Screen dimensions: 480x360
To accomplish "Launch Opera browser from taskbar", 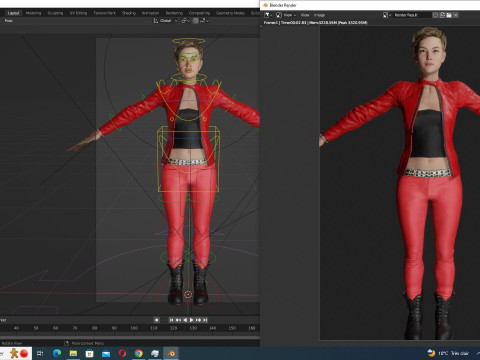I will click(122, 353).
